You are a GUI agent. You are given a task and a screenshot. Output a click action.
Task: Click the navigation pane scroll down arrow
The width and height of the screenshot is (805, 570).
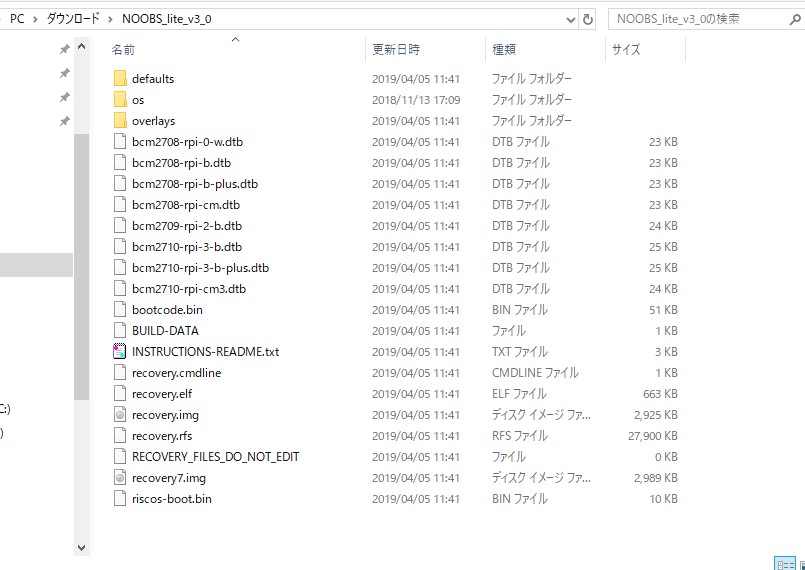coord(81,546)
